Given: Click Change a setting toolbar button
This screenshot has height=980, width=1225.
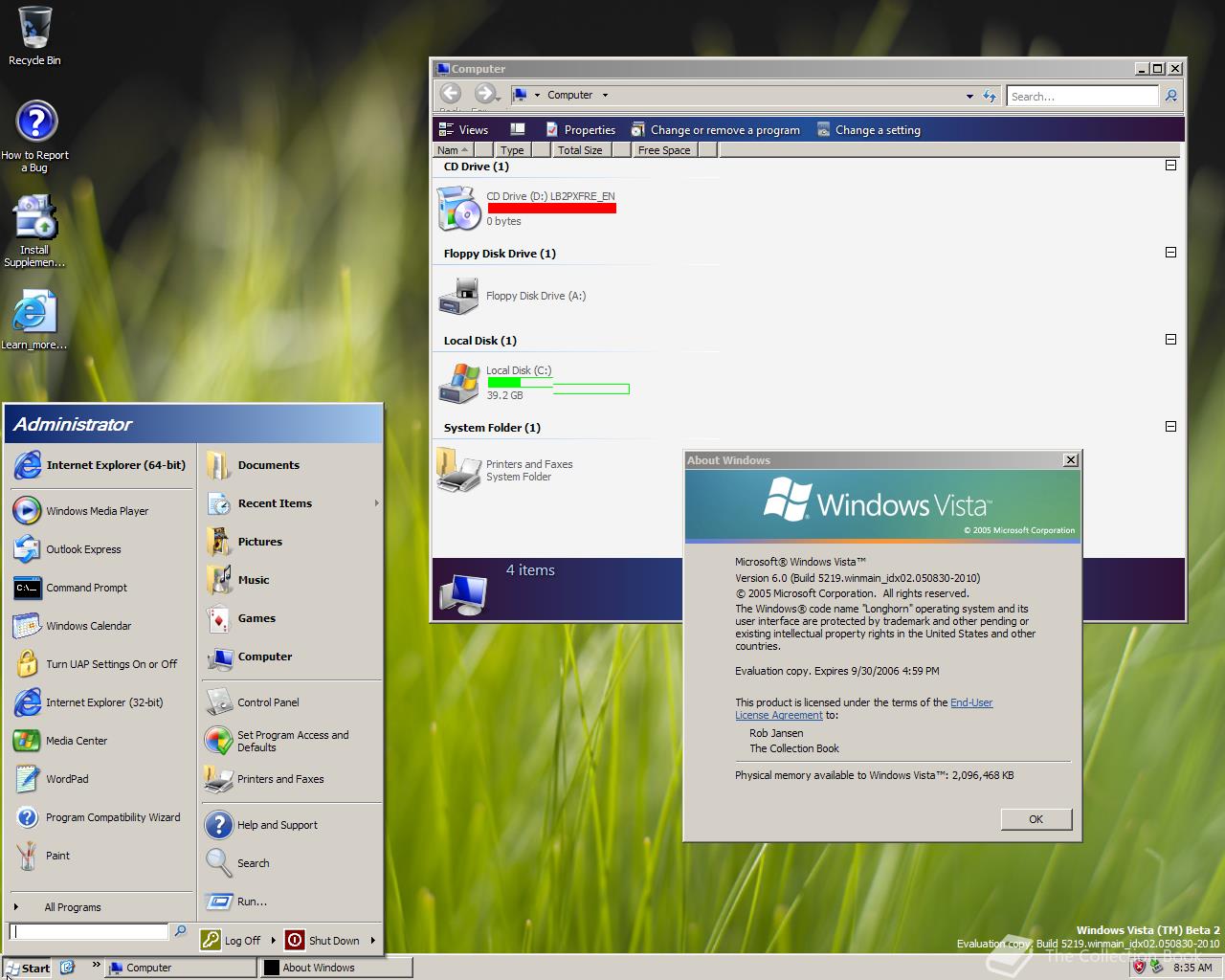Looking at the screenshot, I should [x=869, y=130].
